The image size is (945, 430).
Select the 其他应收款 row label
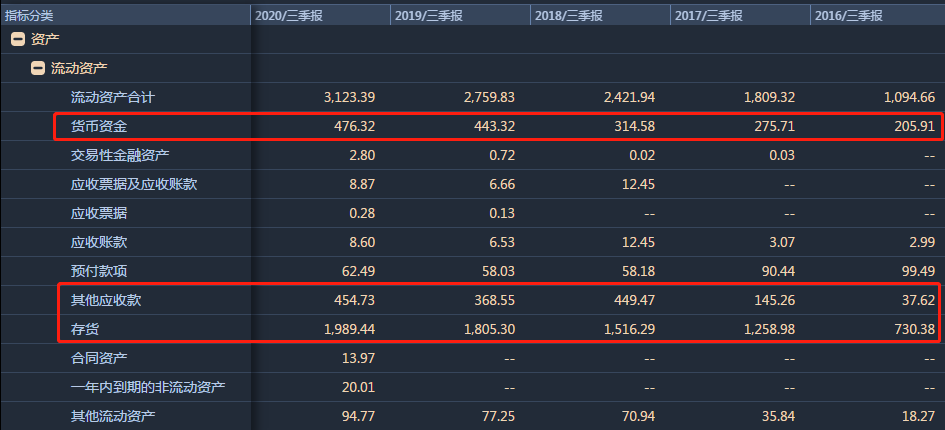pyautogui.click(x=106, y=300)
